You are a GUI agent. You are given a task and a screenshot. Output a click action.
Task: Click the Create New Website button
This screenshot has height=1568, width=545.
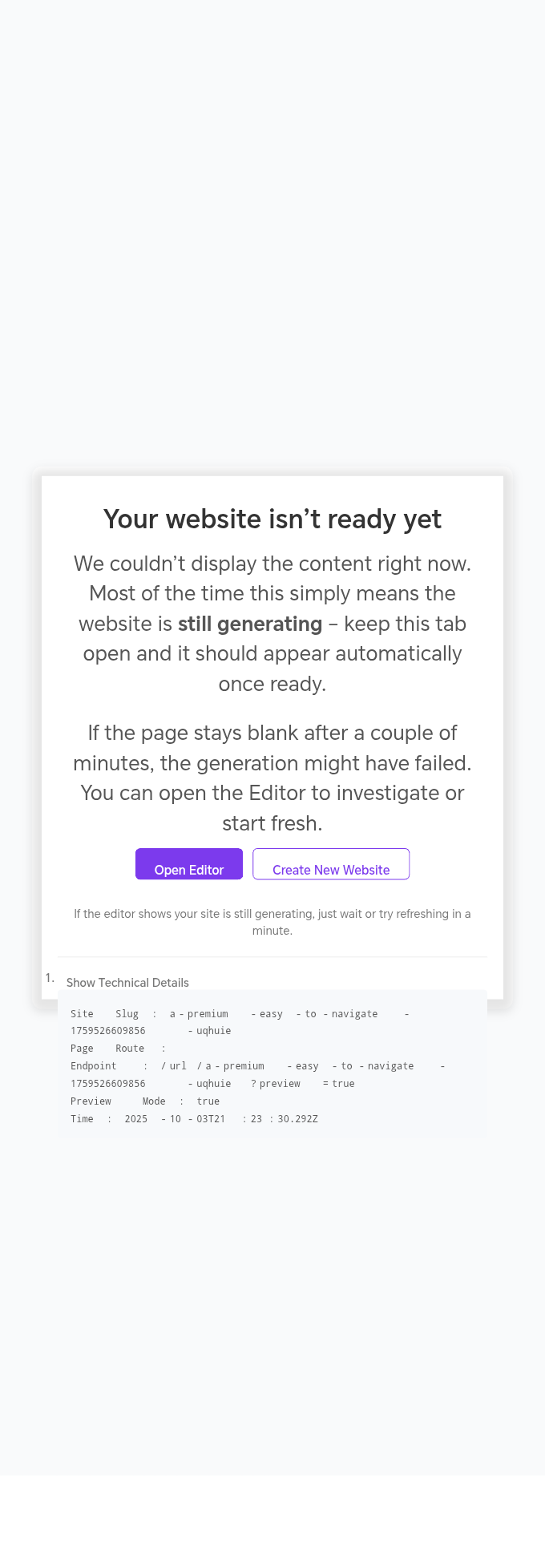[331, 864]
